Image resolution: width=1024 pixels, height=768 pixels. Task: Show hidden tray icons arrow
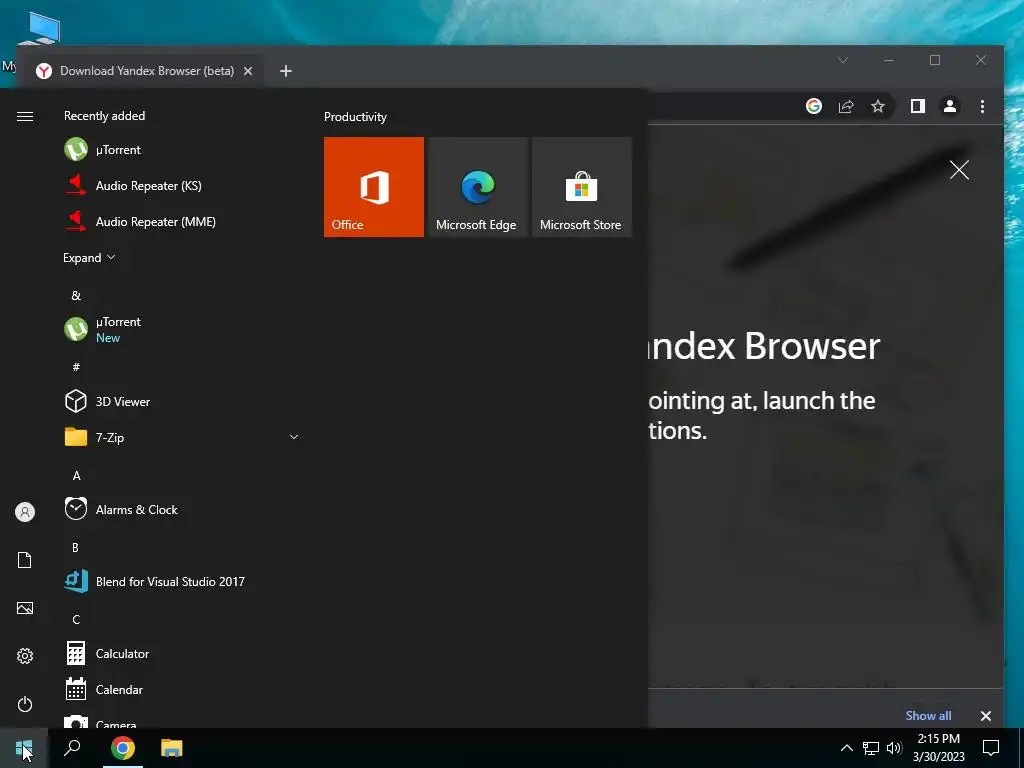point(846,748)
